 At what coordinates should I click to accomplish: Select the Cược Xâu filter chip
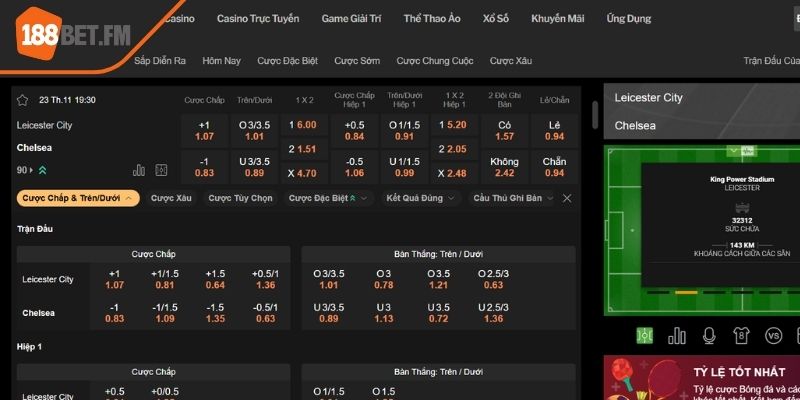point(171,198)
